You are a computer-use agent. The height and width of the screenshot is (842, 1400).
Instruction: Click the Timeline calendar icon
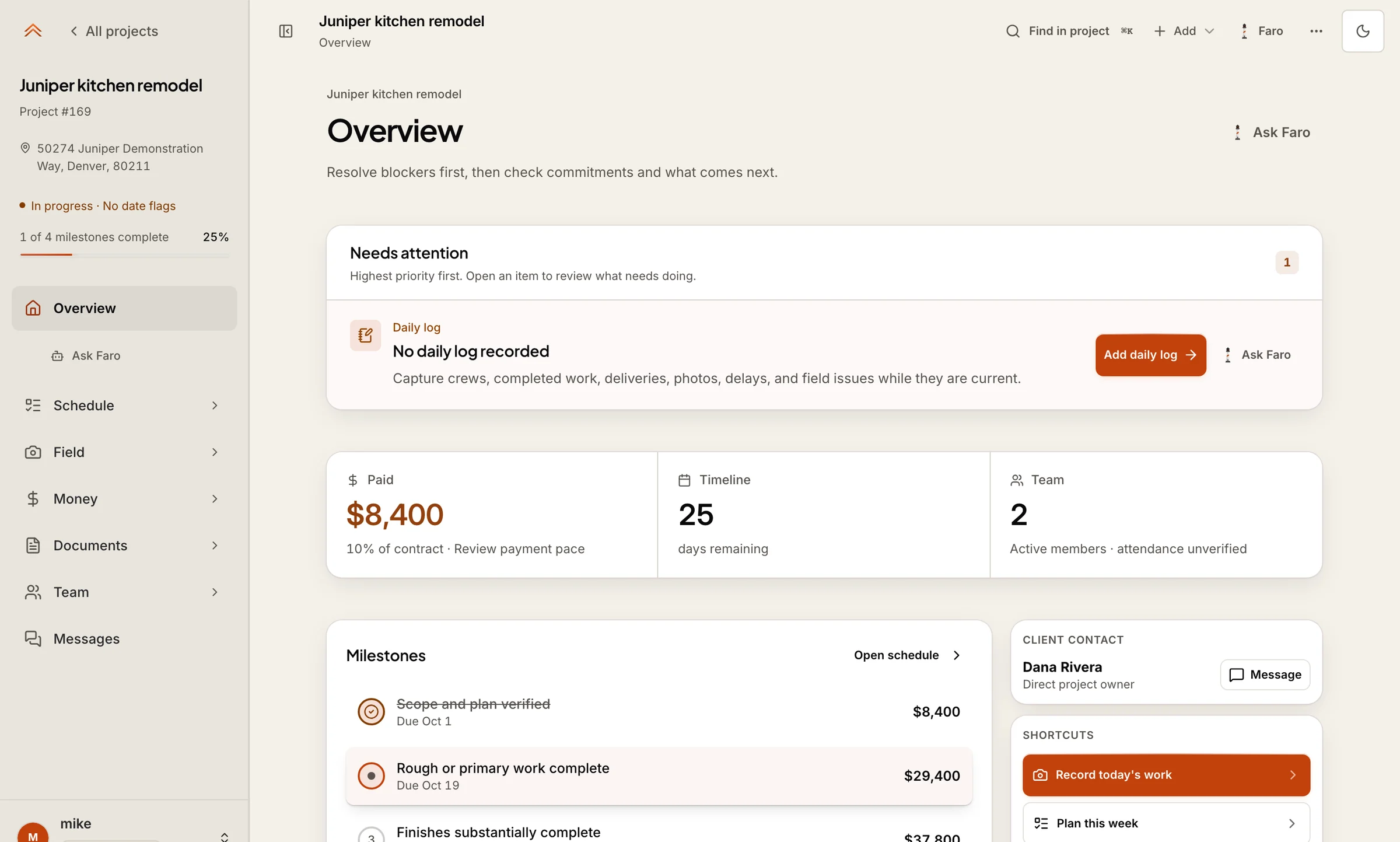[x=684, y=480]
